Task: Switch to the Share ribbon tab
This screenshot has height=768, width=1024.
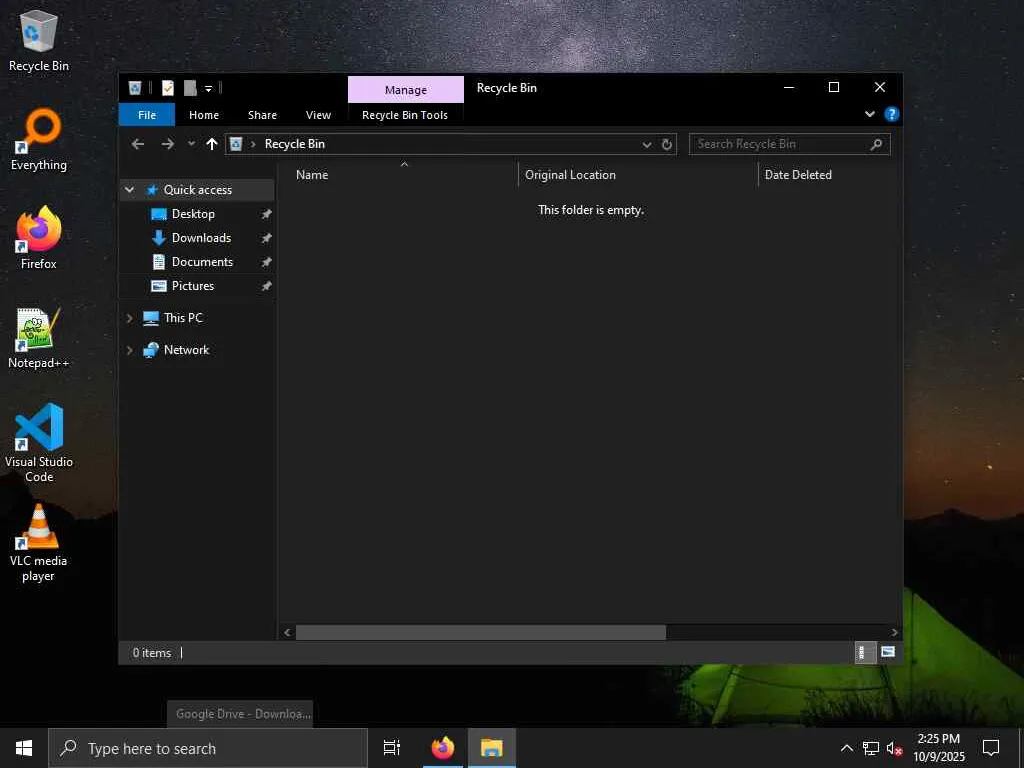Action: [x=263, y=115]
